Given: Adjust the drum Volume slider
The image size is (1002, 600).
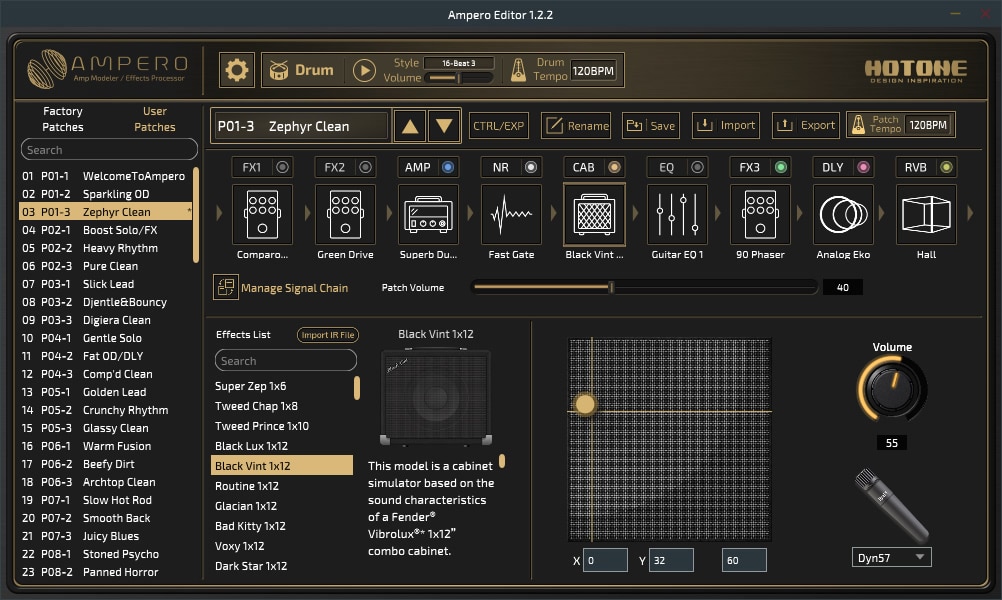Looking at the screenshot, I should click(x=460, y=78).
